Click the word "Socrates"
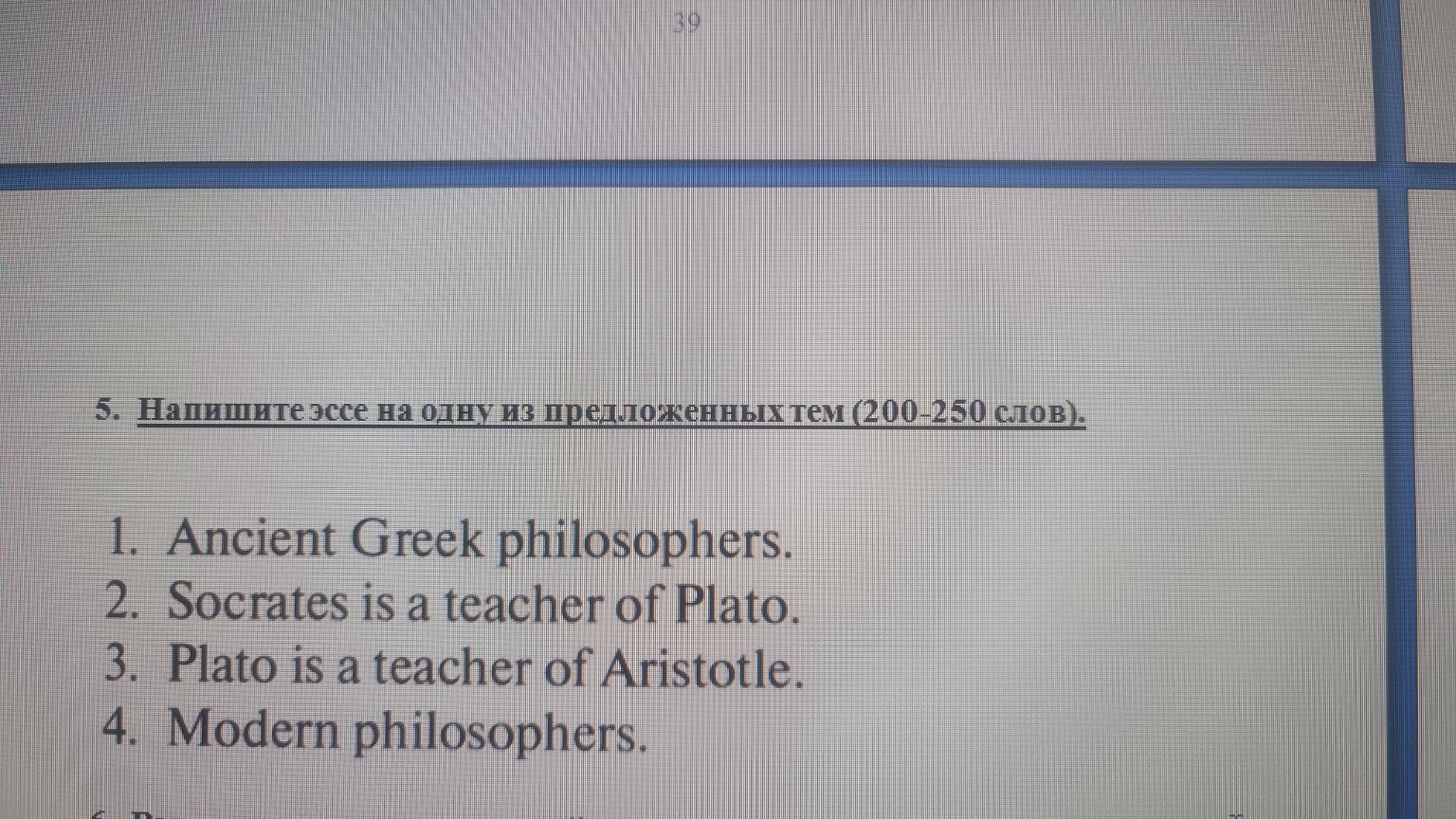The height and width of the screenshot is (819, 1456). click(257, 602)
